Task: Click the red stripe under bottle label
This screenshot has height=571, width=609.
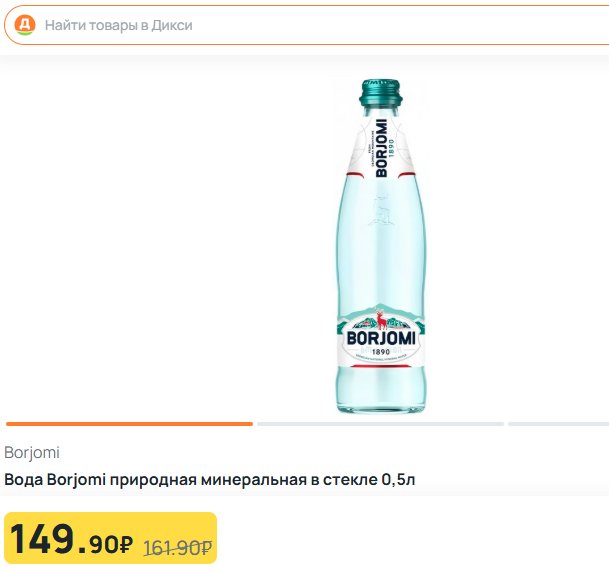Action: coord(381,366)
